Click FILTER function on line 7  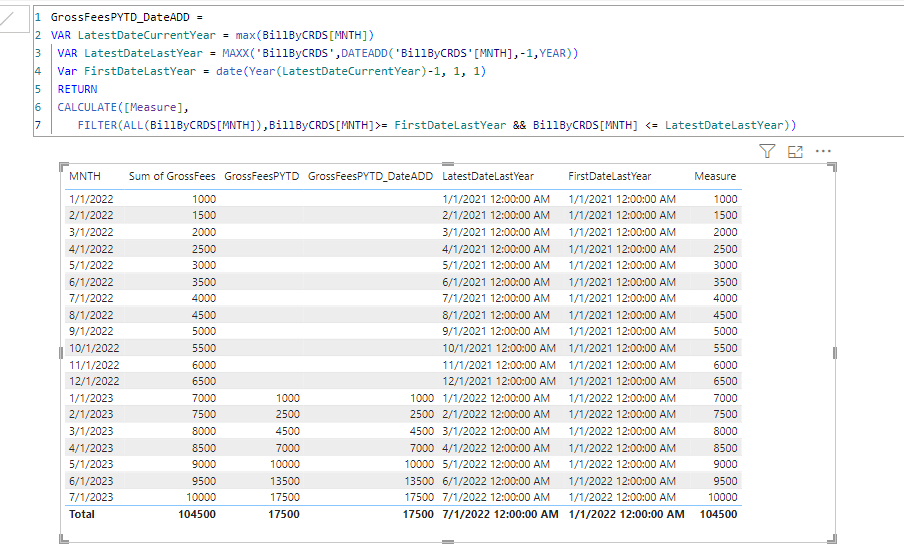tap(97, 125)
